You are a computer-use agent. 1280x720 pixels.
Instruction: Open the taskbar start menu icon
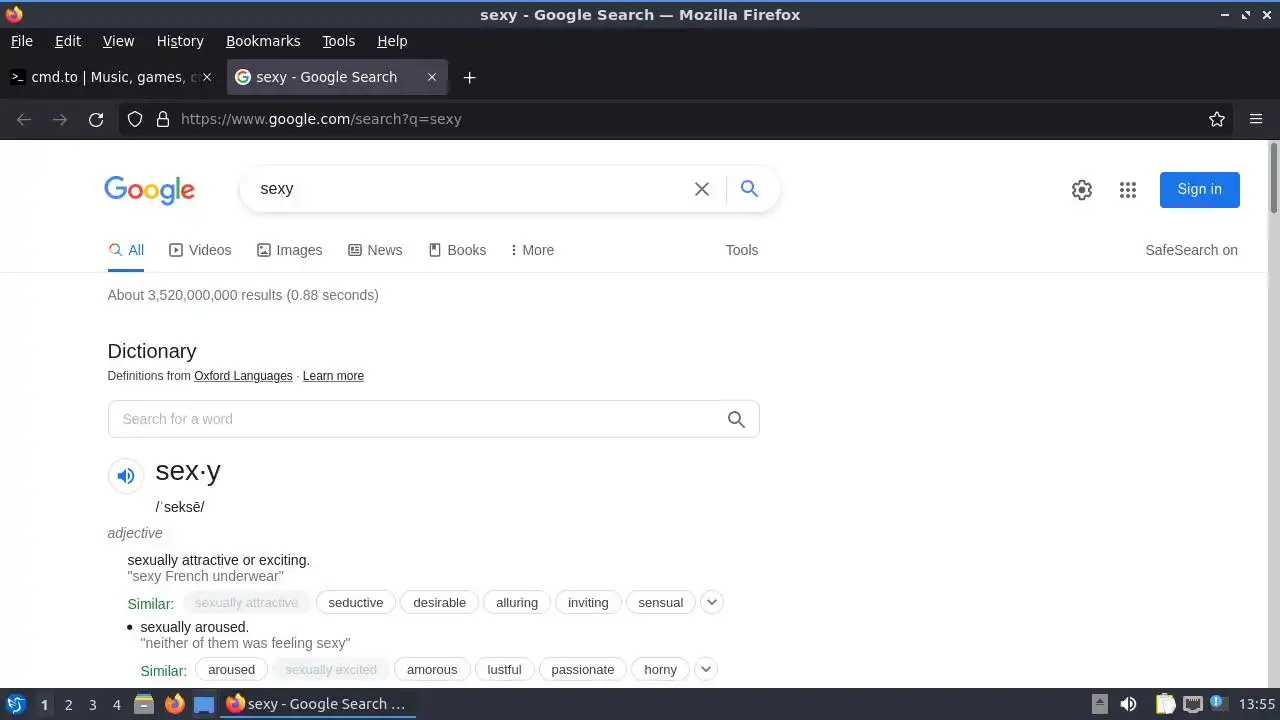click(15, 704)
